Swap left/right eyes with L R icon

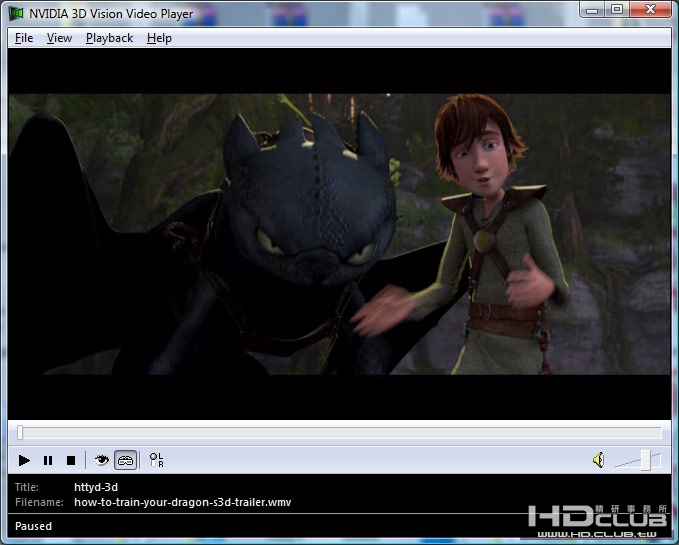pos(156,460)
